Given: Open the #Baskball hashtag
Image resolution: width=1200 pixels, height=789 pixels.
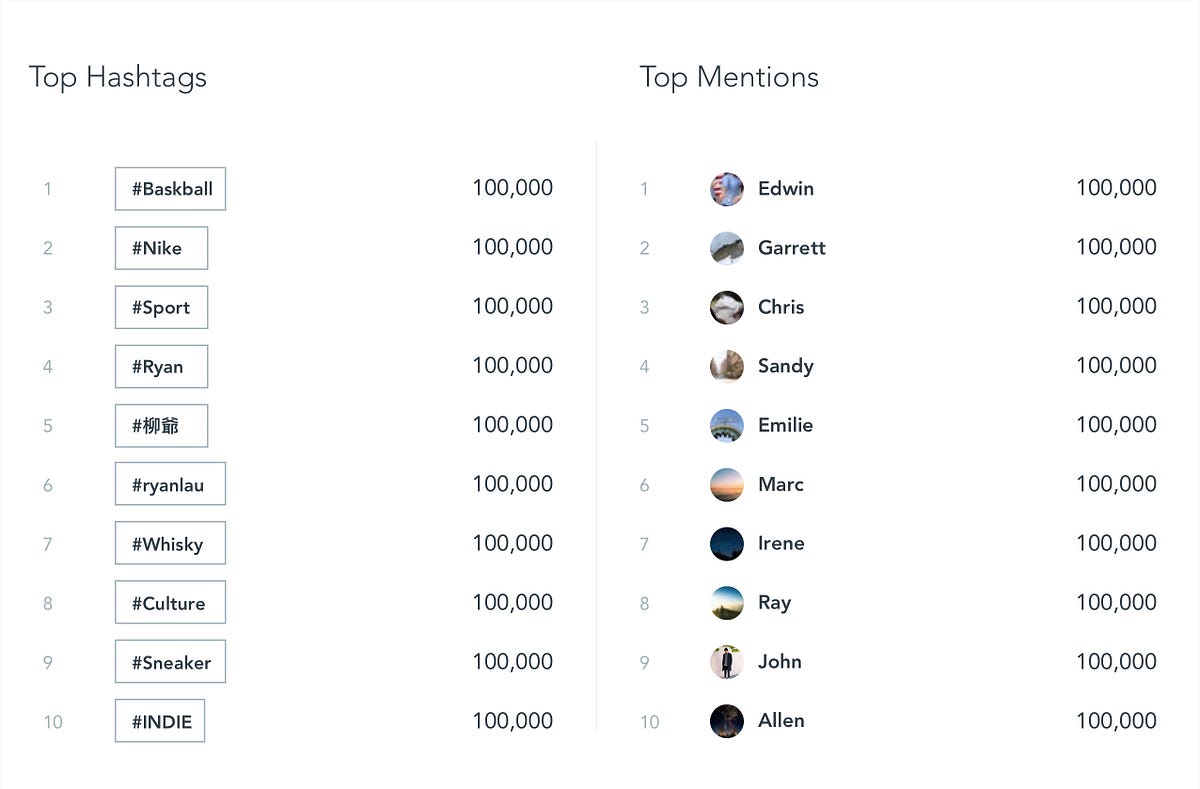Looking at the screenshot, I should [171, 189].
